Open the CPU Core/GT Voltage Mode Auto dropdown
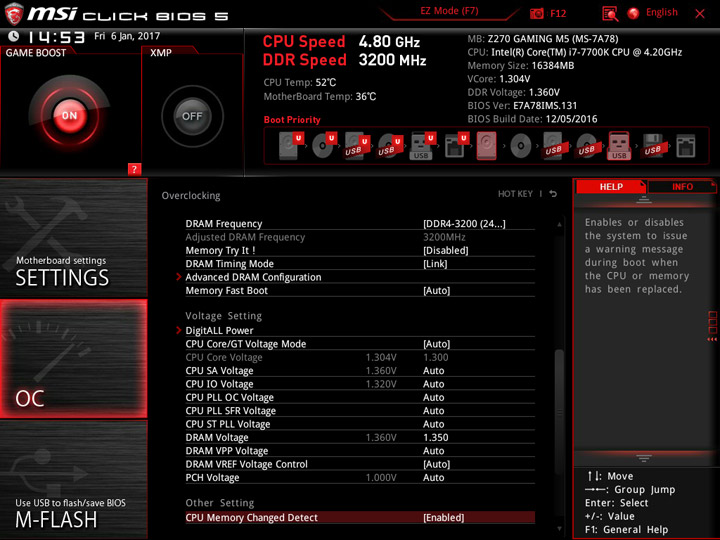This screenshot has height=540, width=720. click(436, 343)
